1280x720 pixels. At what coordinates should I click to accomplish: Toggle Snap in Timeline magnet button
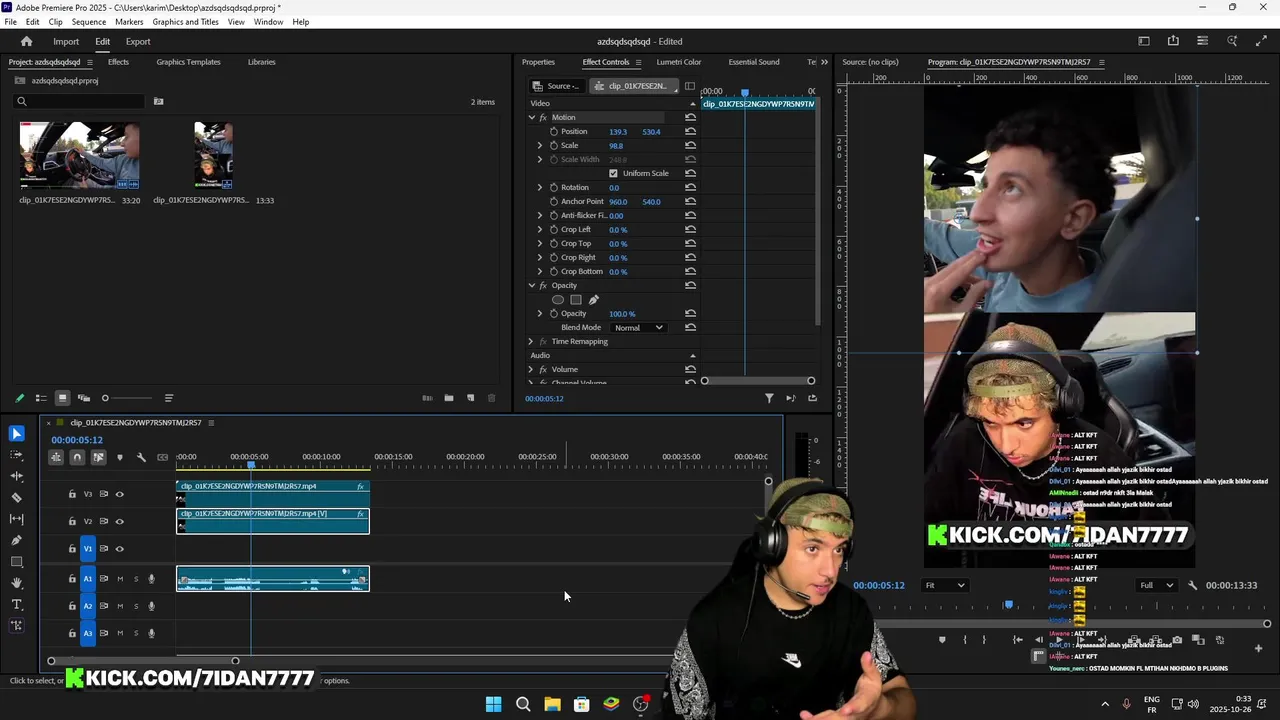(x=77, y=457)
